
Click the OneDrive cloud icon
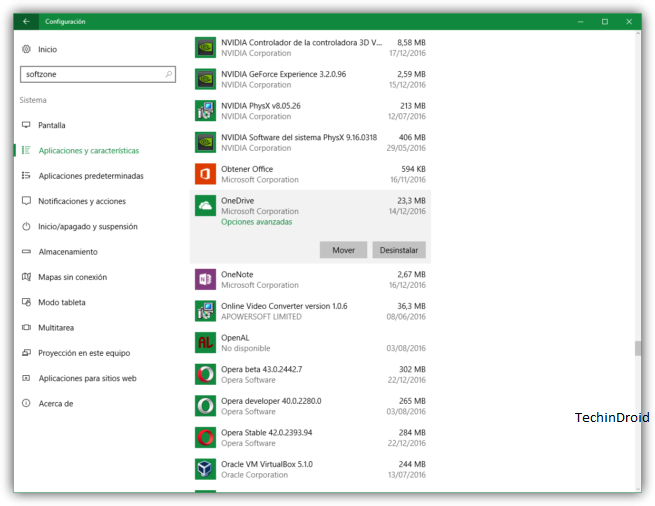point(205,205)
